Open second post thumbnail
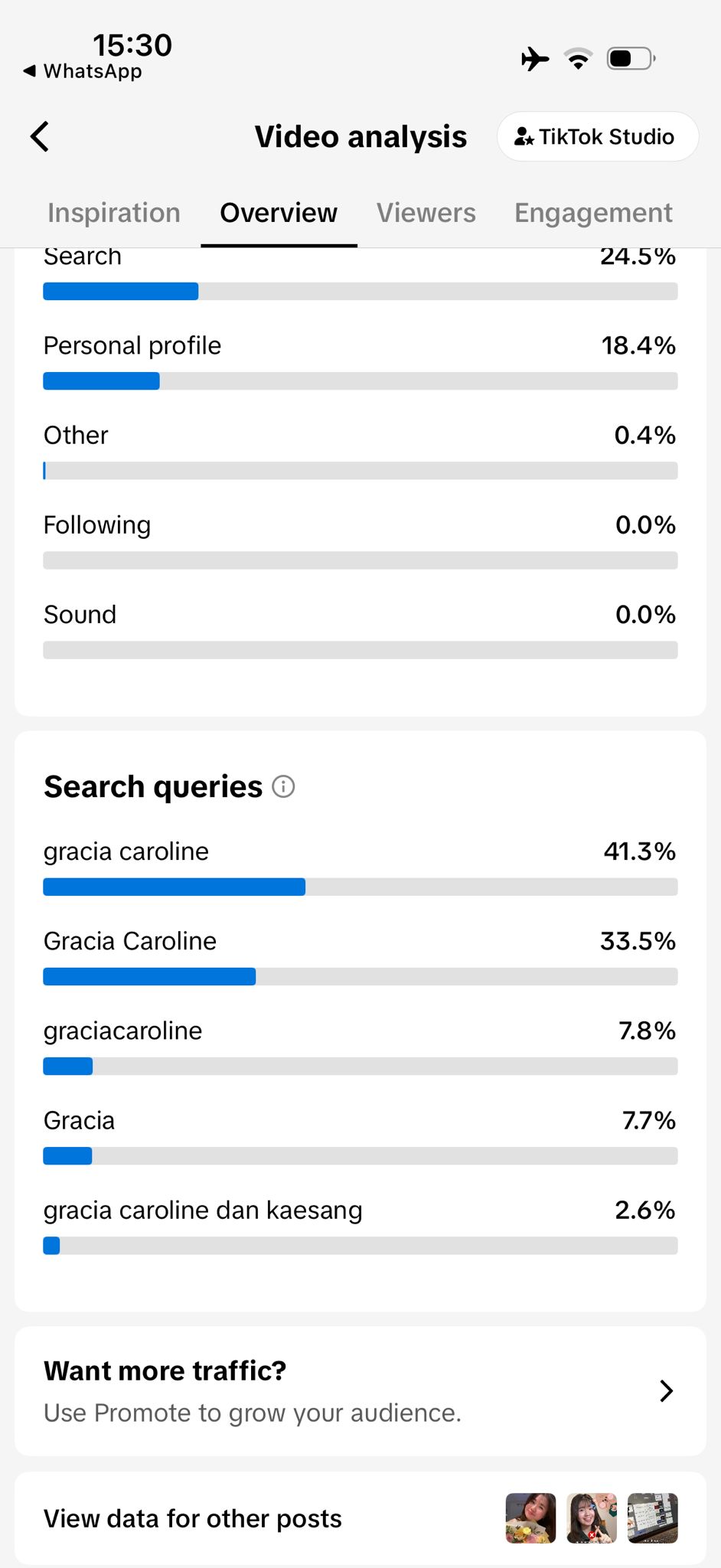 pyautogui.click(x=592, y=1518)
